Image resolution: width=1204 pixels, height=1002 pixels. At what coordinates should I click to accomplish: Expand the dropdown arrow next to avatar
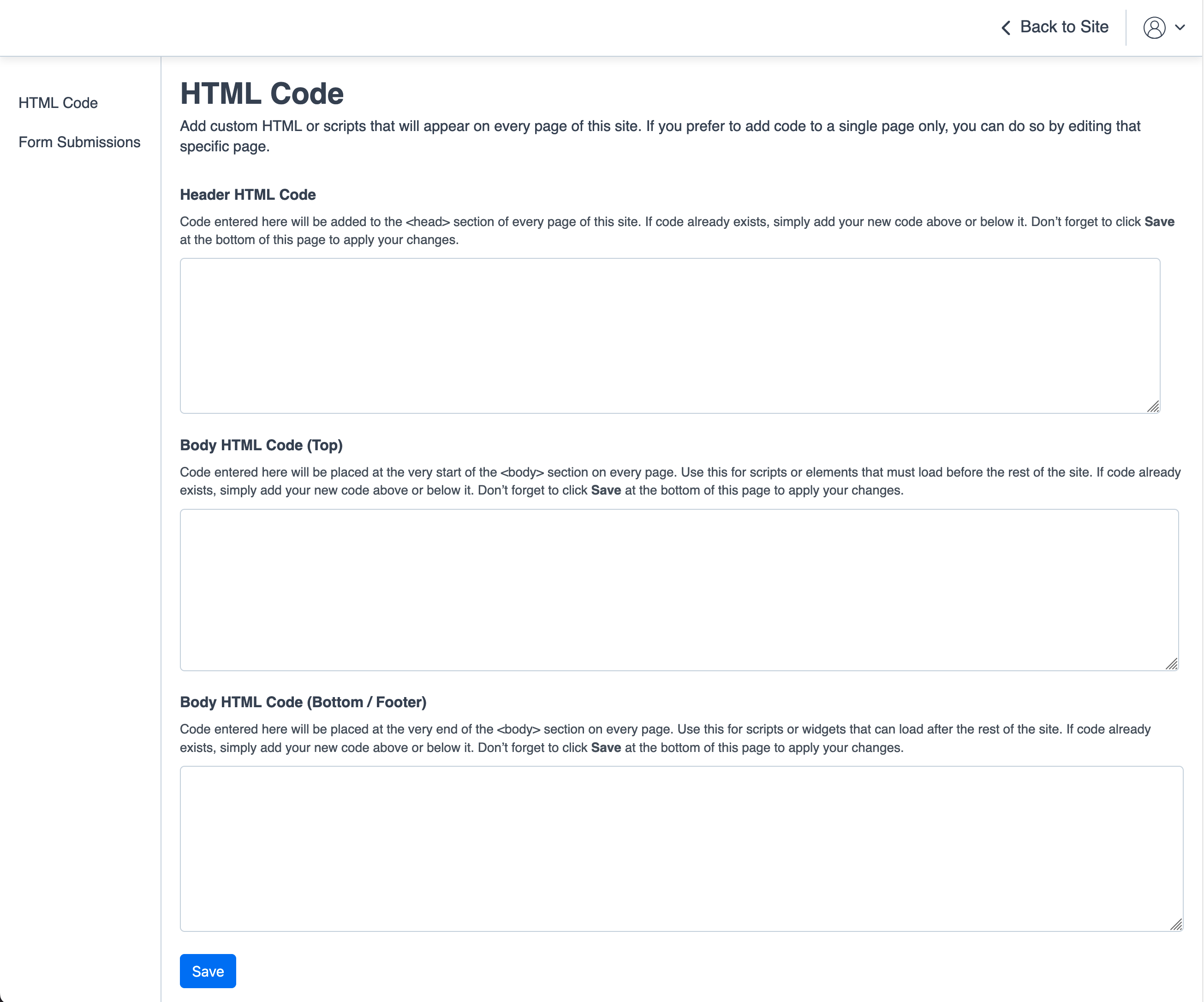(x=1180, y=28)
